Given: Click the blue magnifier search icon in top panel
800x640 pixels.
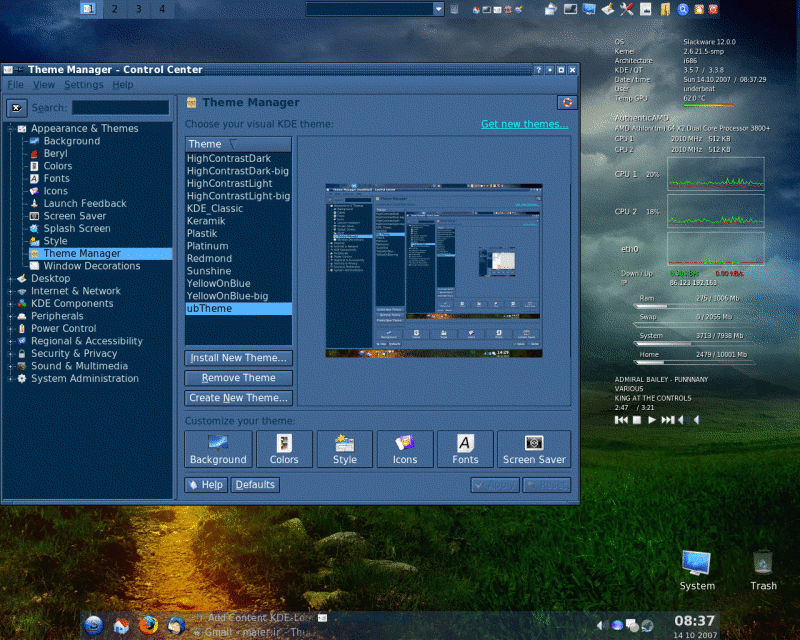Looking at the screenshot, I should click(x=683, y=9).
